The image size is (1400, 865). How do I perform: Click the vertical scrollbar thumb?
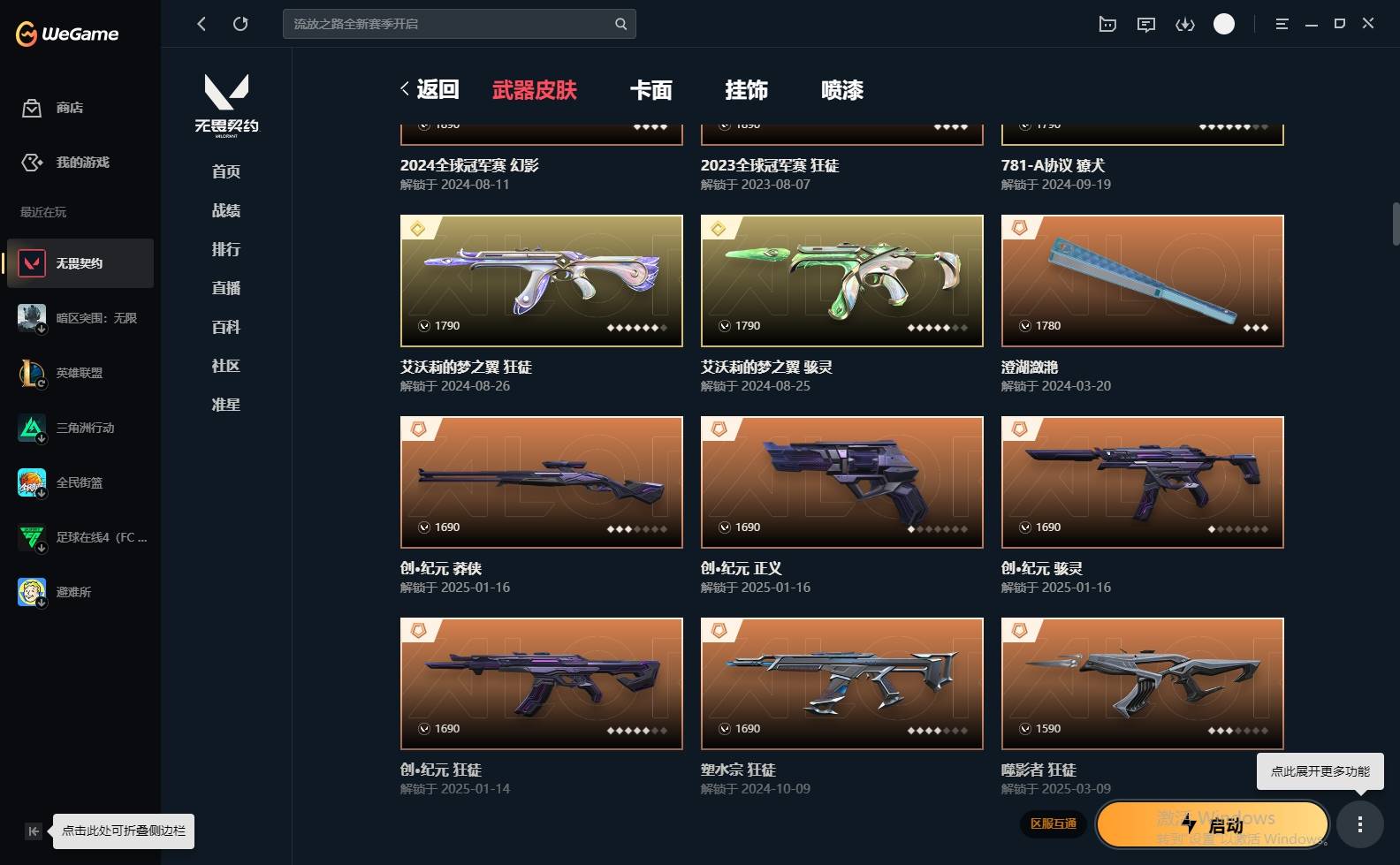(1396, 224)
